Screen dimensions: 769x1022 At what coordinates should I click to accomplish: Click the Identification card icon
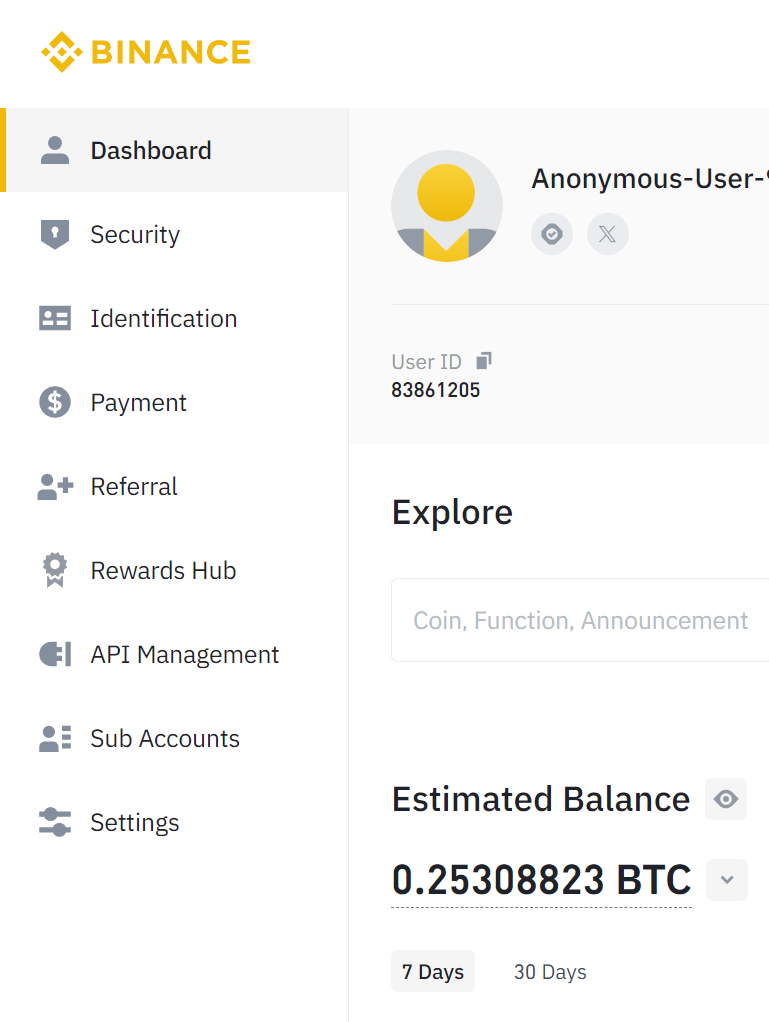[55, 319]
